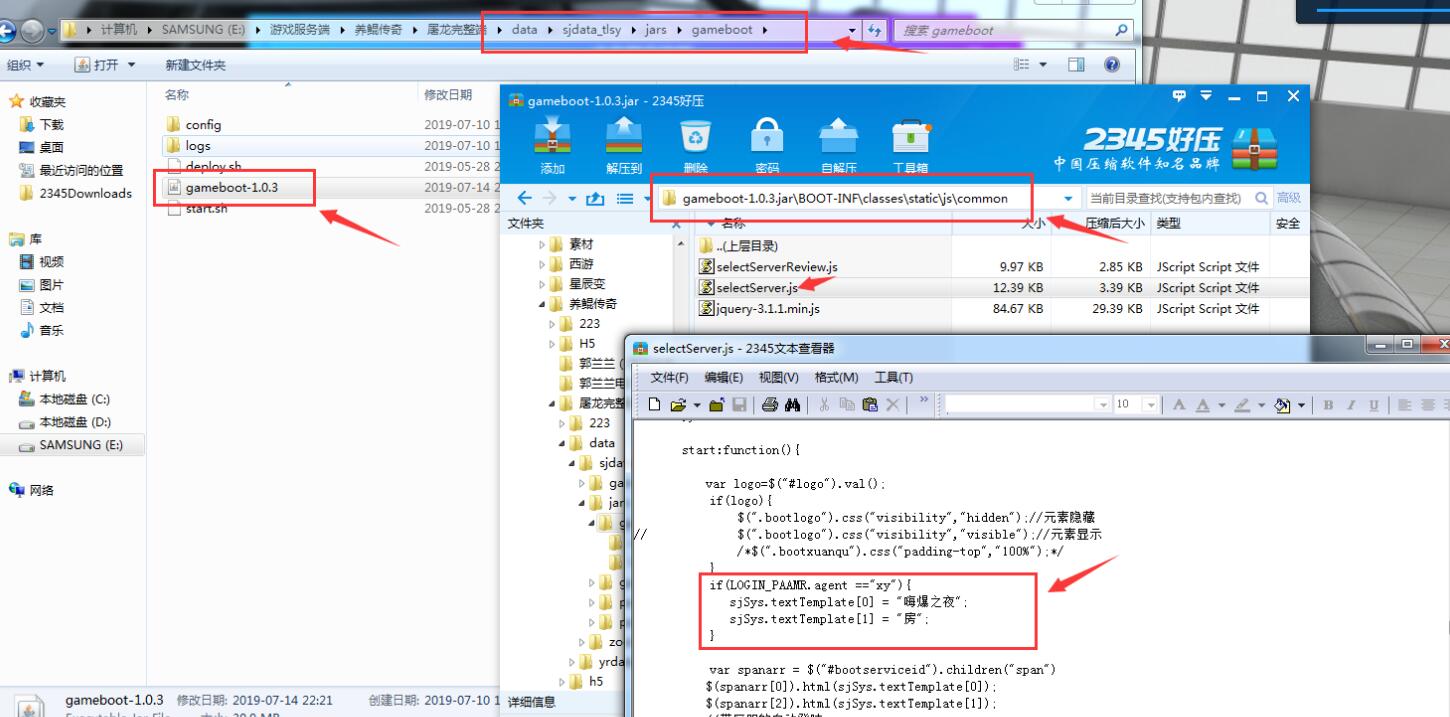The height and width of the screenshot is (717, 1450).
Task: Toggle Underline formatting button
Action: [1374, 405]
